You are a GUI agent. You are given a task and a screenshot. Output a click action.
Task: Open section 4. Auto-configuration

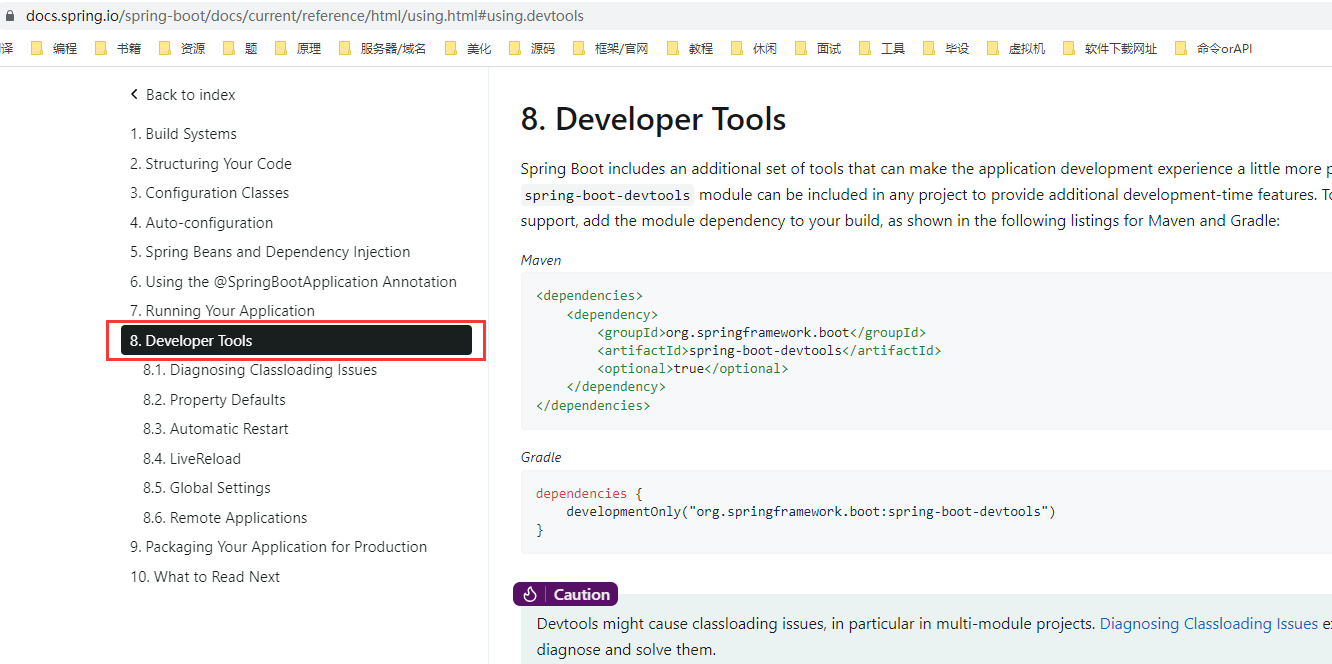(201, 223)
